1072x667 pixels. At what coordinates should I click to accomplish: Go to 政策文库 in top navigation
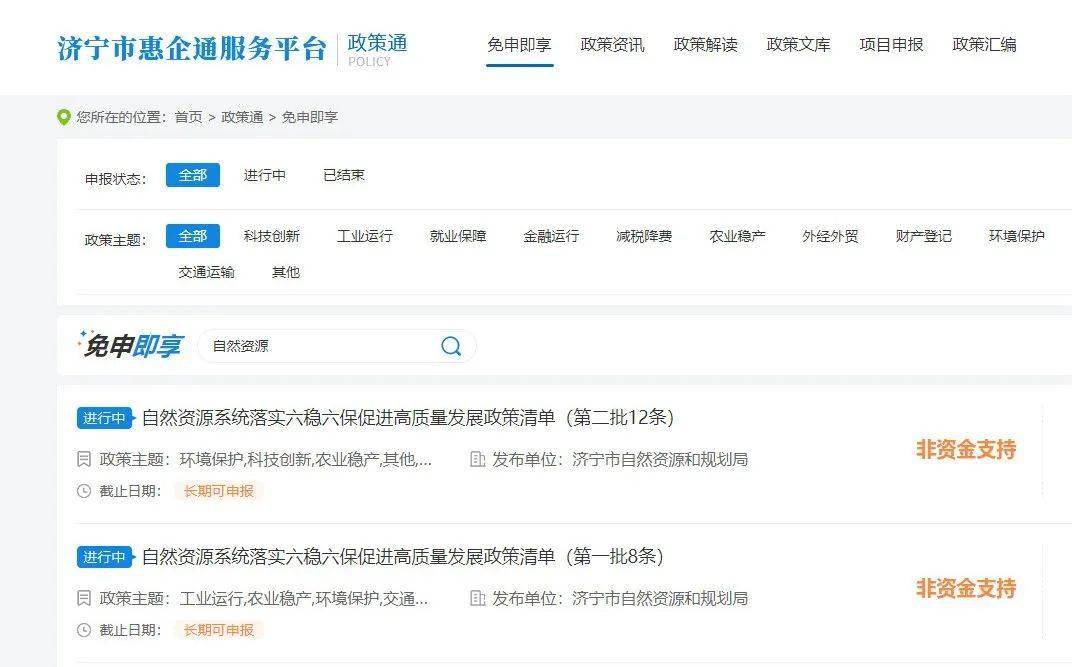click(x=798, y=45)
